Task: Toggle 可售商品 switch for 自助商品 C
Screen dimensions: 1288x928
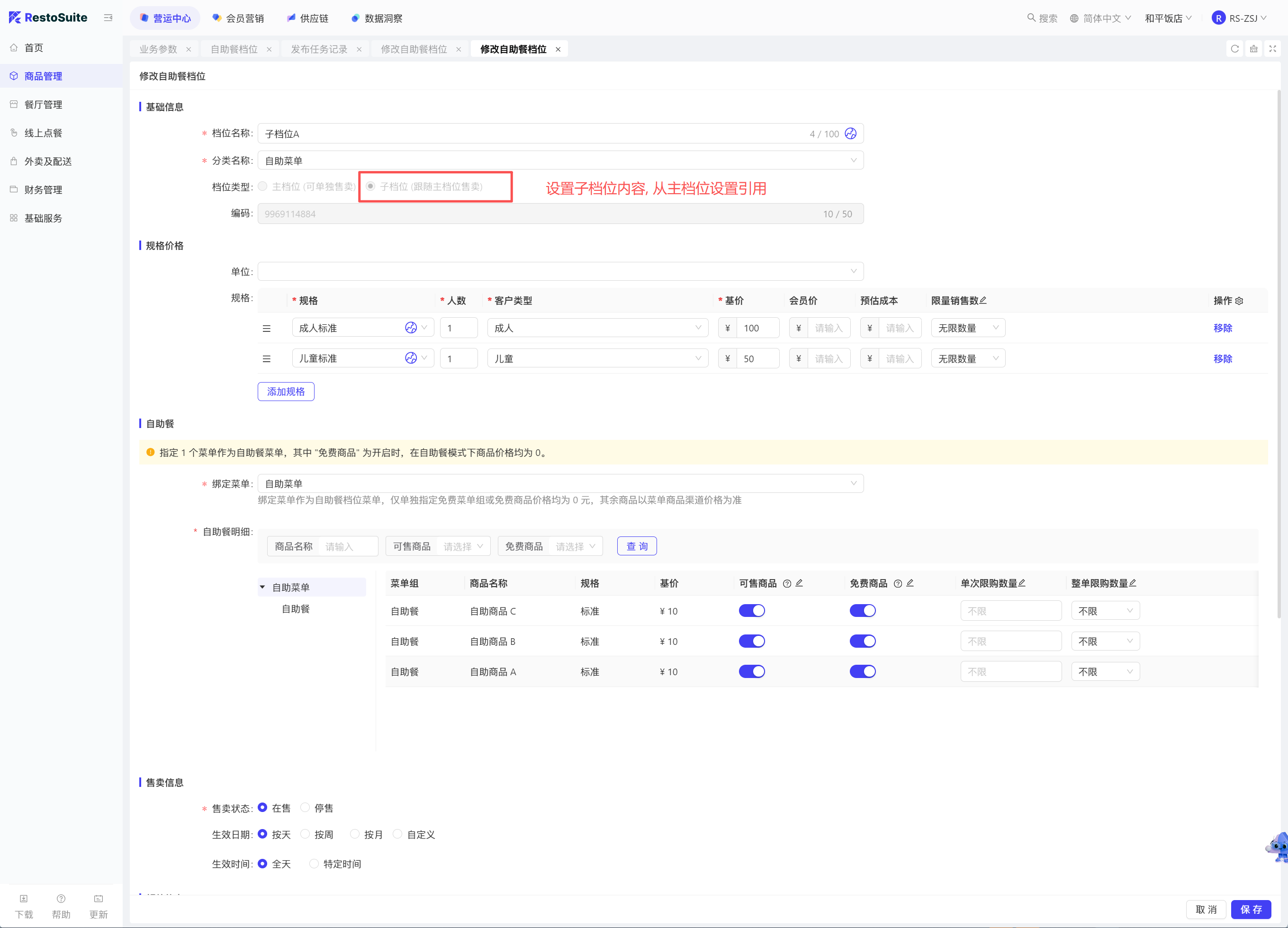Action: click(751, 611)
